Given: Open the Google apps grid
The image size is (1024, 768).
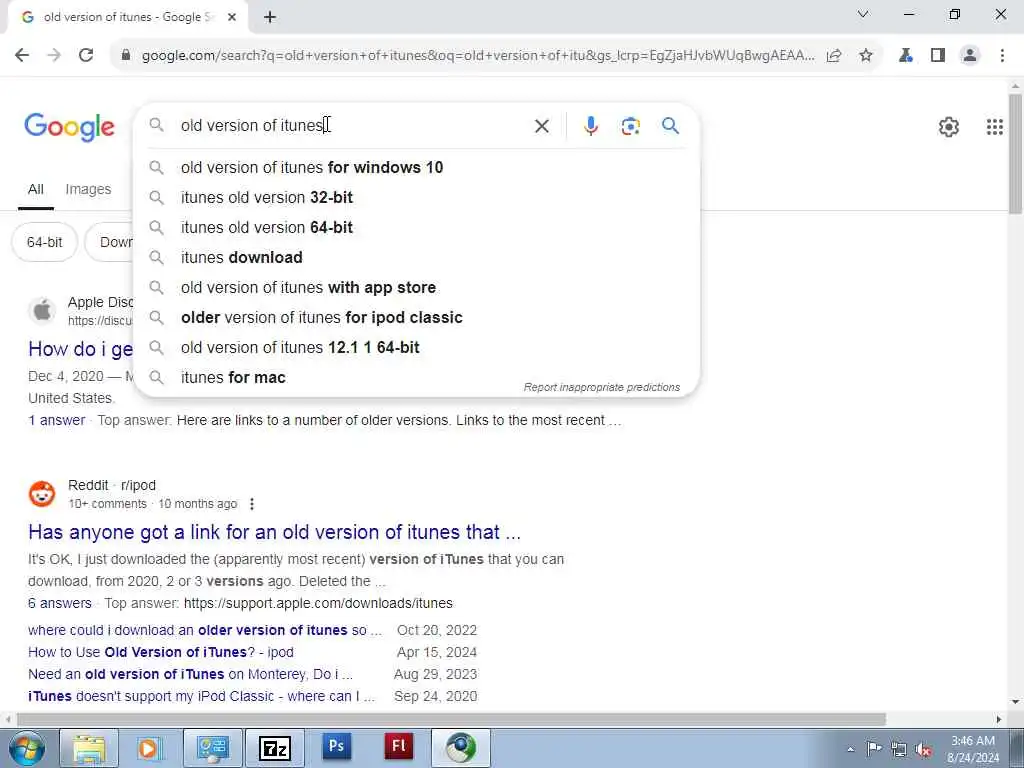Looking at the screenshot, I should (x=995, y=127).
